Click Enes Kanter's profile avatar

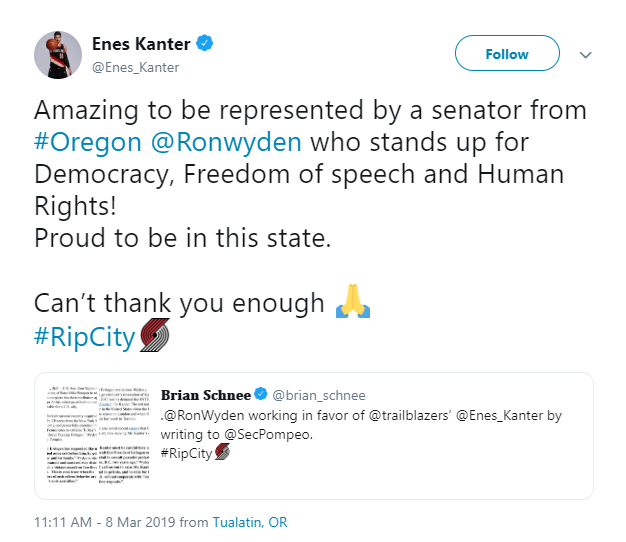58,54
